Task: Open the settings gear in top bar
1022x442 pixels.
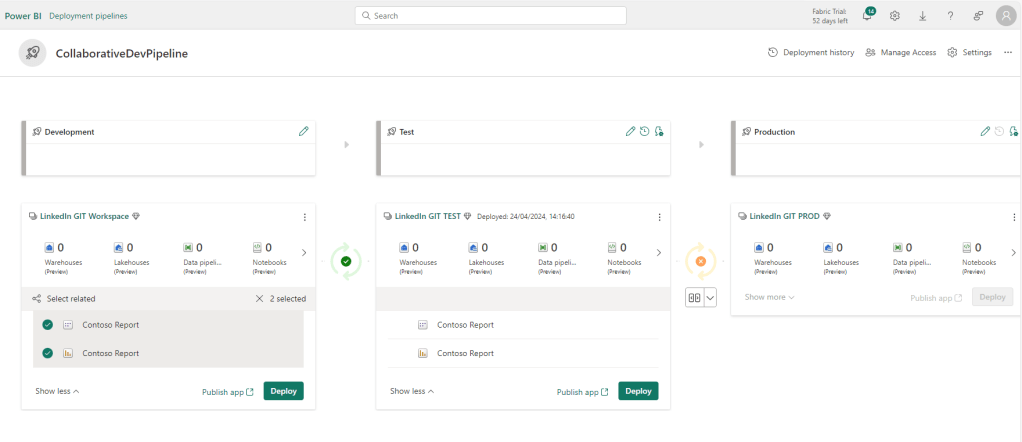Action: click(x=895, y=16)
